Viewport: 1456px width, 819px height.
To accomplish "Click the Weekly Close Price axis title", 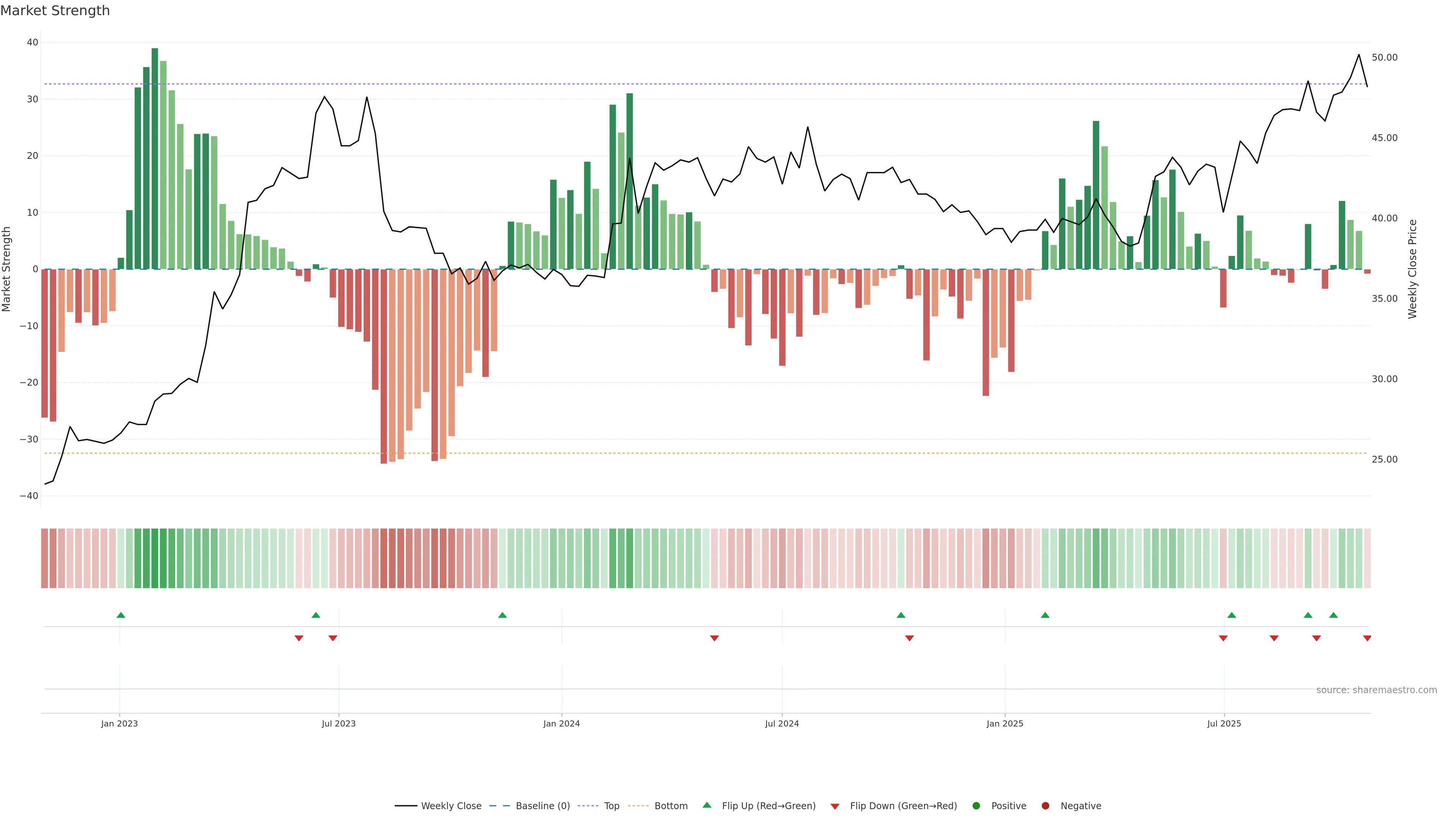I will click(1412, 269).
